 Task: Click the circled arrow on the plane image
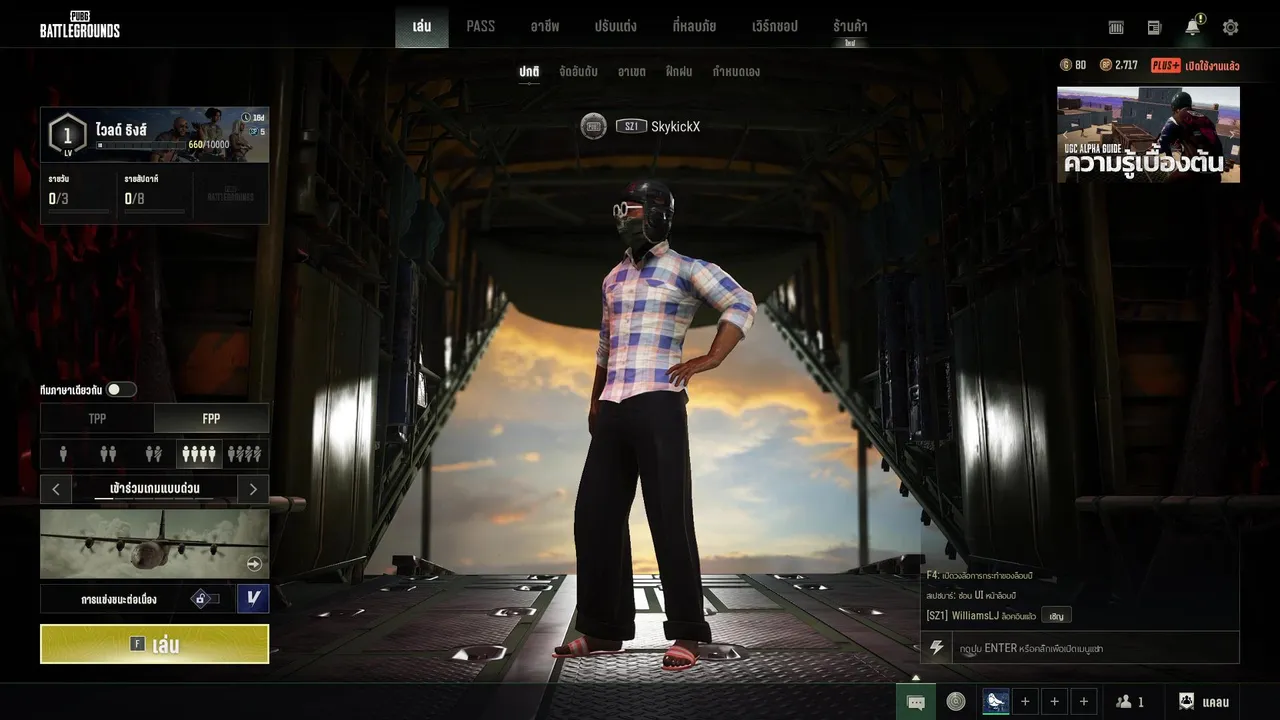pos(254,564)
